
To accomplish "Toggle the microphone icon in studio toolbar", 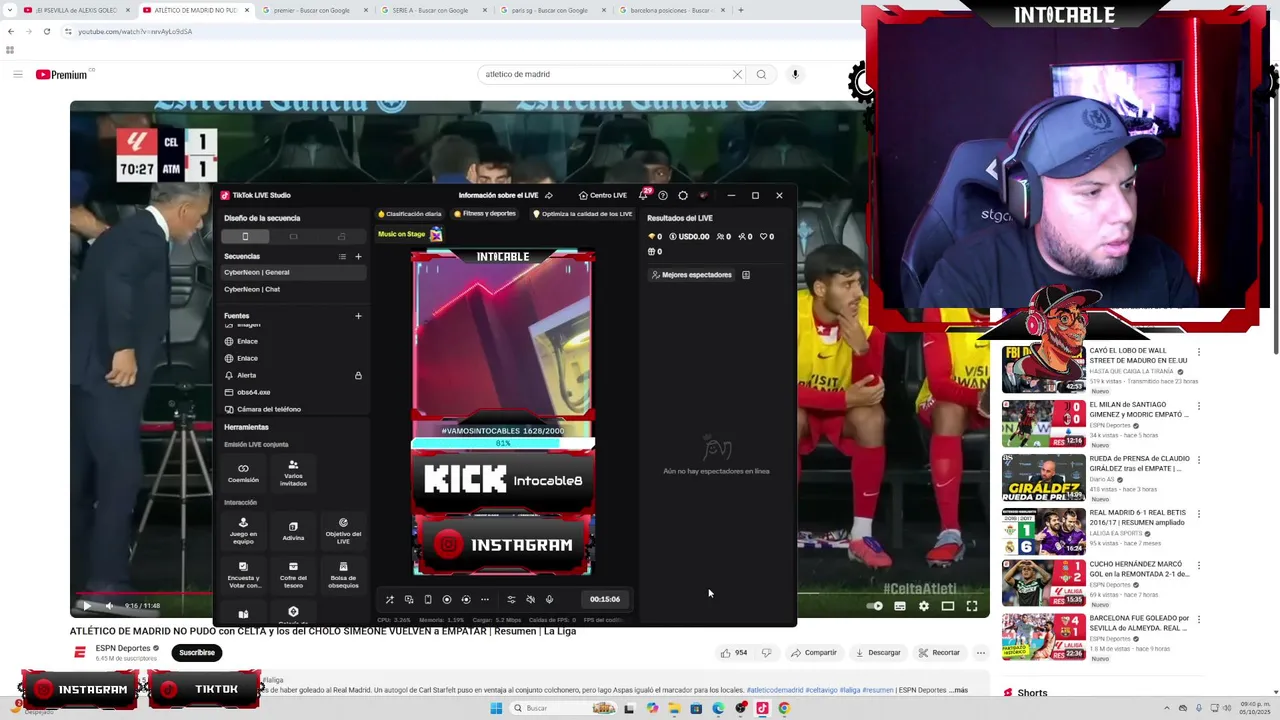I will click(x=549, y=599).
